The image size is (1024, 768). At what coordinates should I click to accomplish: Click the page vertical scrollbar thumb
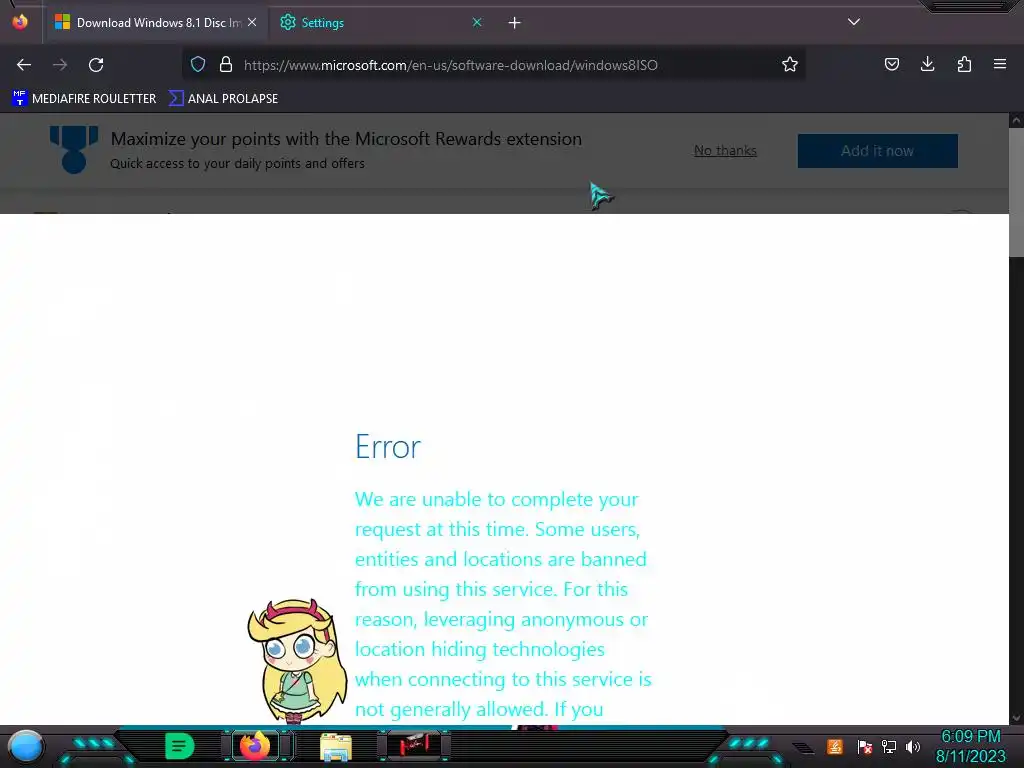coord(1016,192)
